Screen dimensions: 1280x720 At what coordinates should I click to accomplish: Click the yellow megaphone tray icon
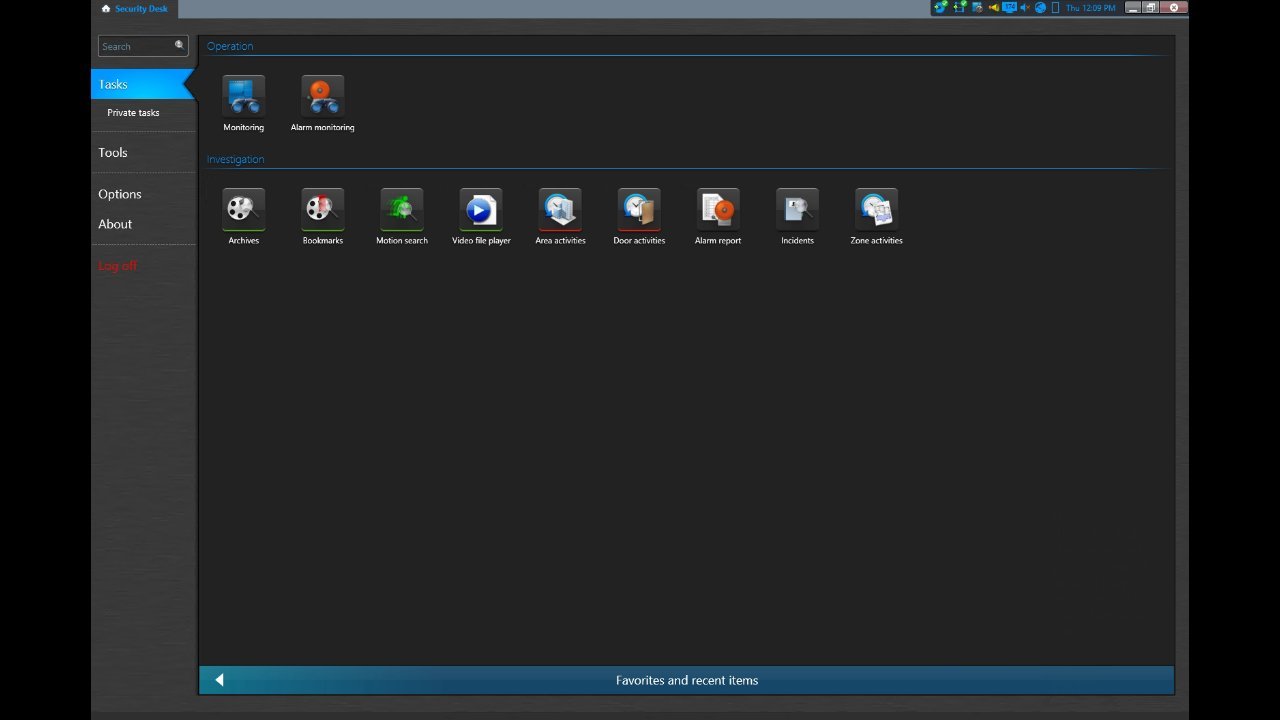[994, 8]
